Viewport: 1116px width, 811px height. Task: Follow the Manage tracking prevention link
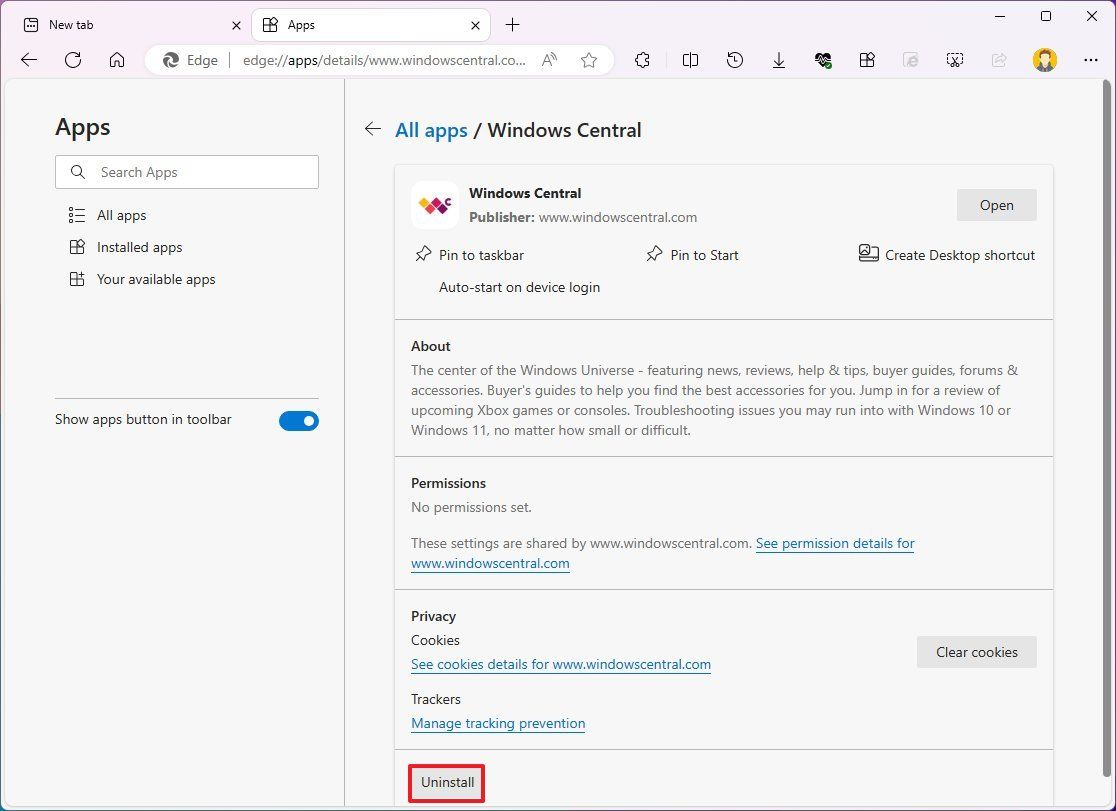tap(498, 723)
